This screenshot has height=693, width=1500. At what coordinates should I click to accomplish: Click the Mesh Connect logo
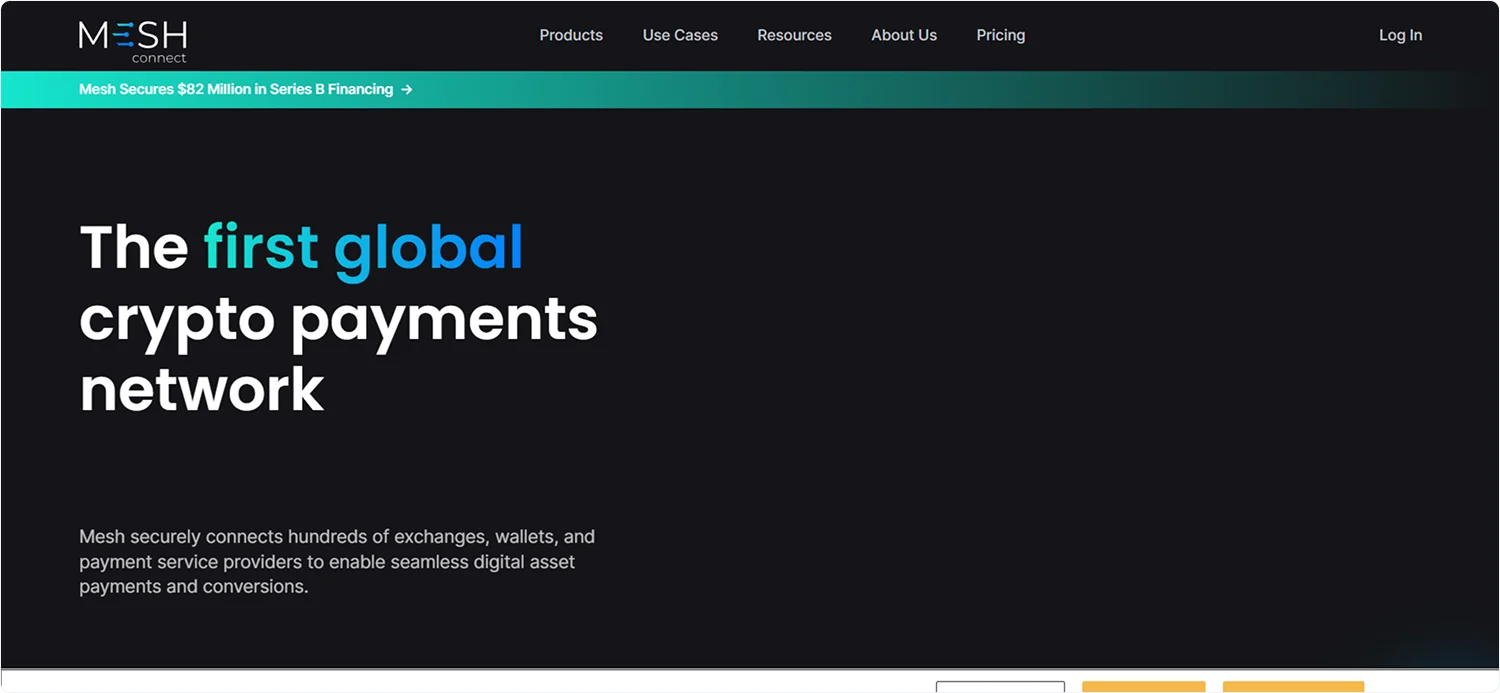point(133,42)
